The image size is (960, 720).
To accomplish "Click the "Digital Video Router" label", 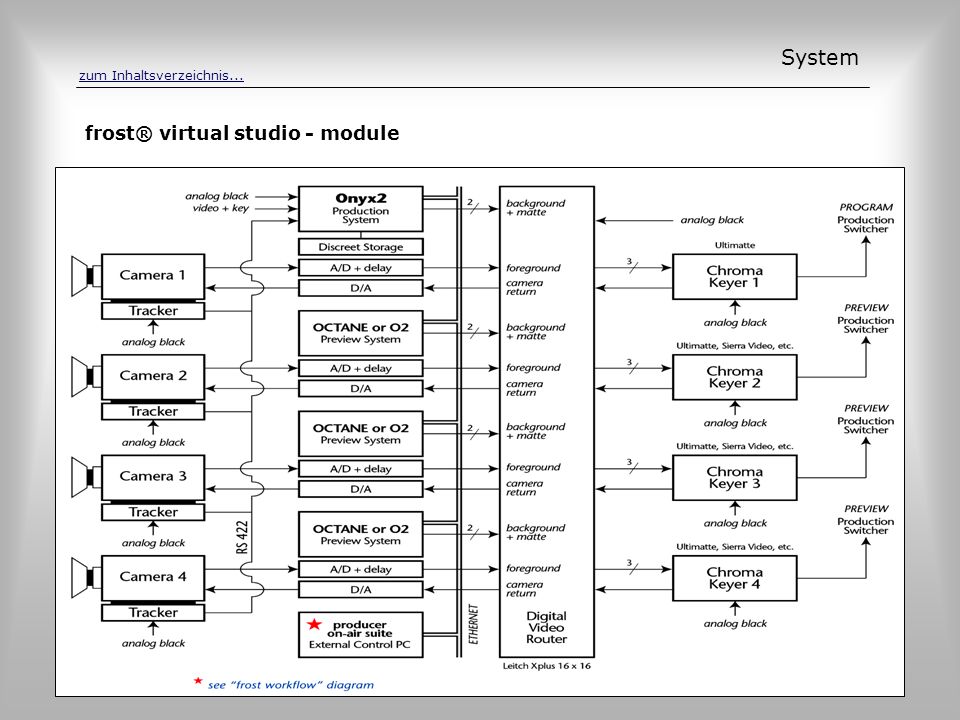I will coord(546,628).
